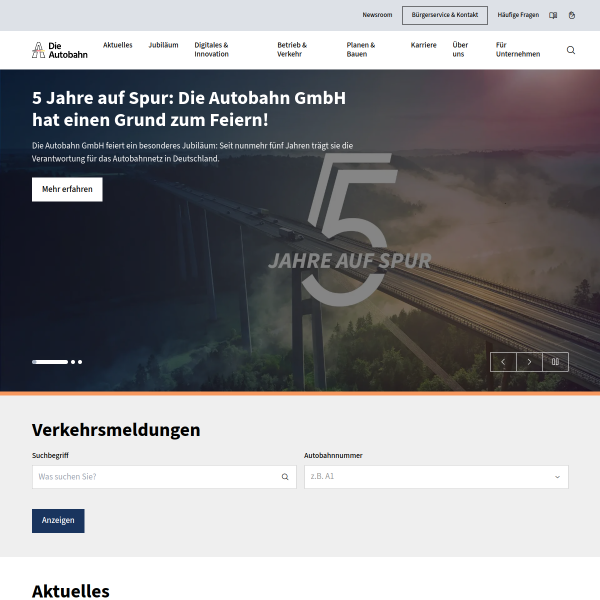Image resolution: width=600 pixels, height=600 pixels.
Task: Click the Anzeigen button
Action: pos(58,521)
